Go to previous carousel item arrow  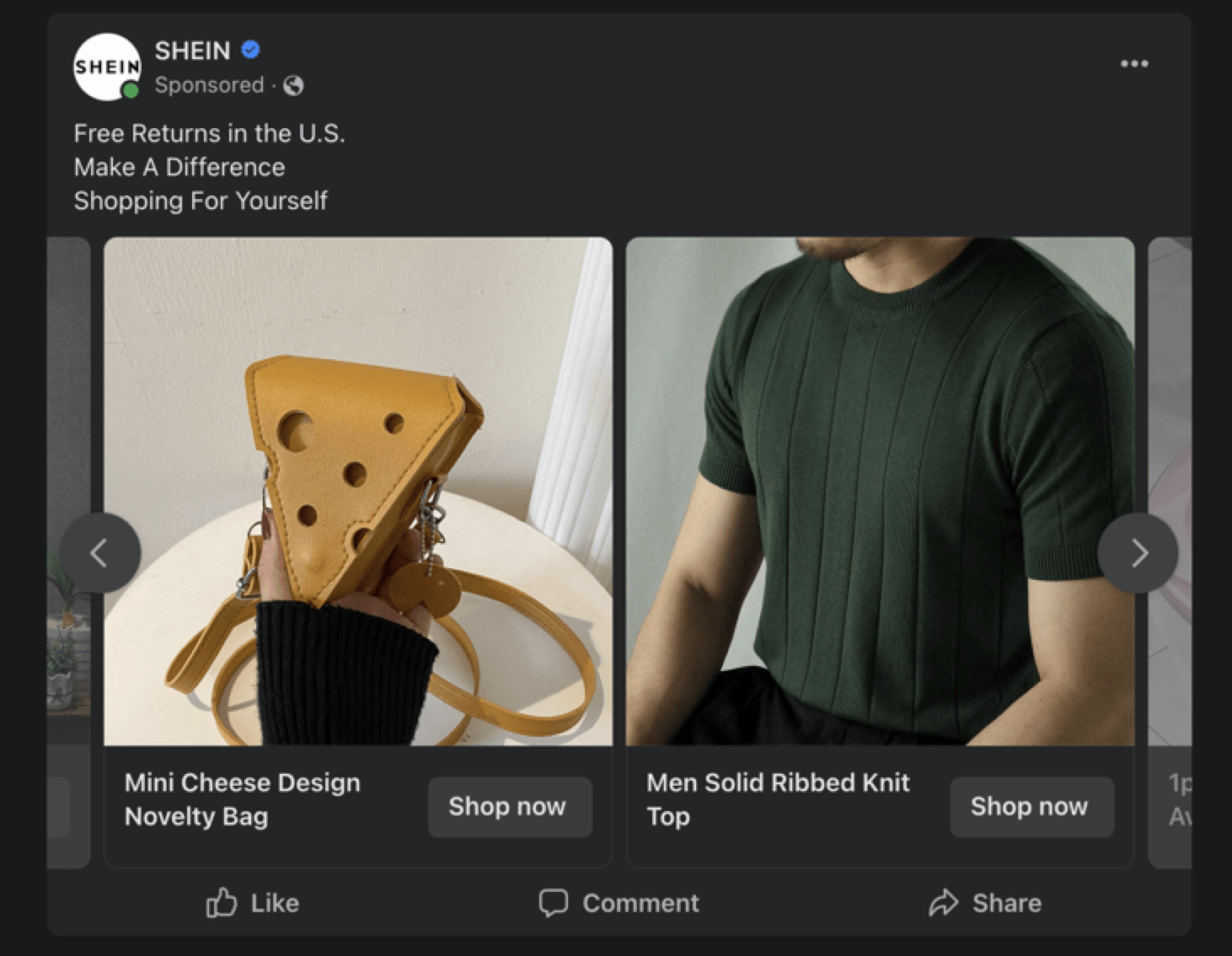(x=99, y=553)
